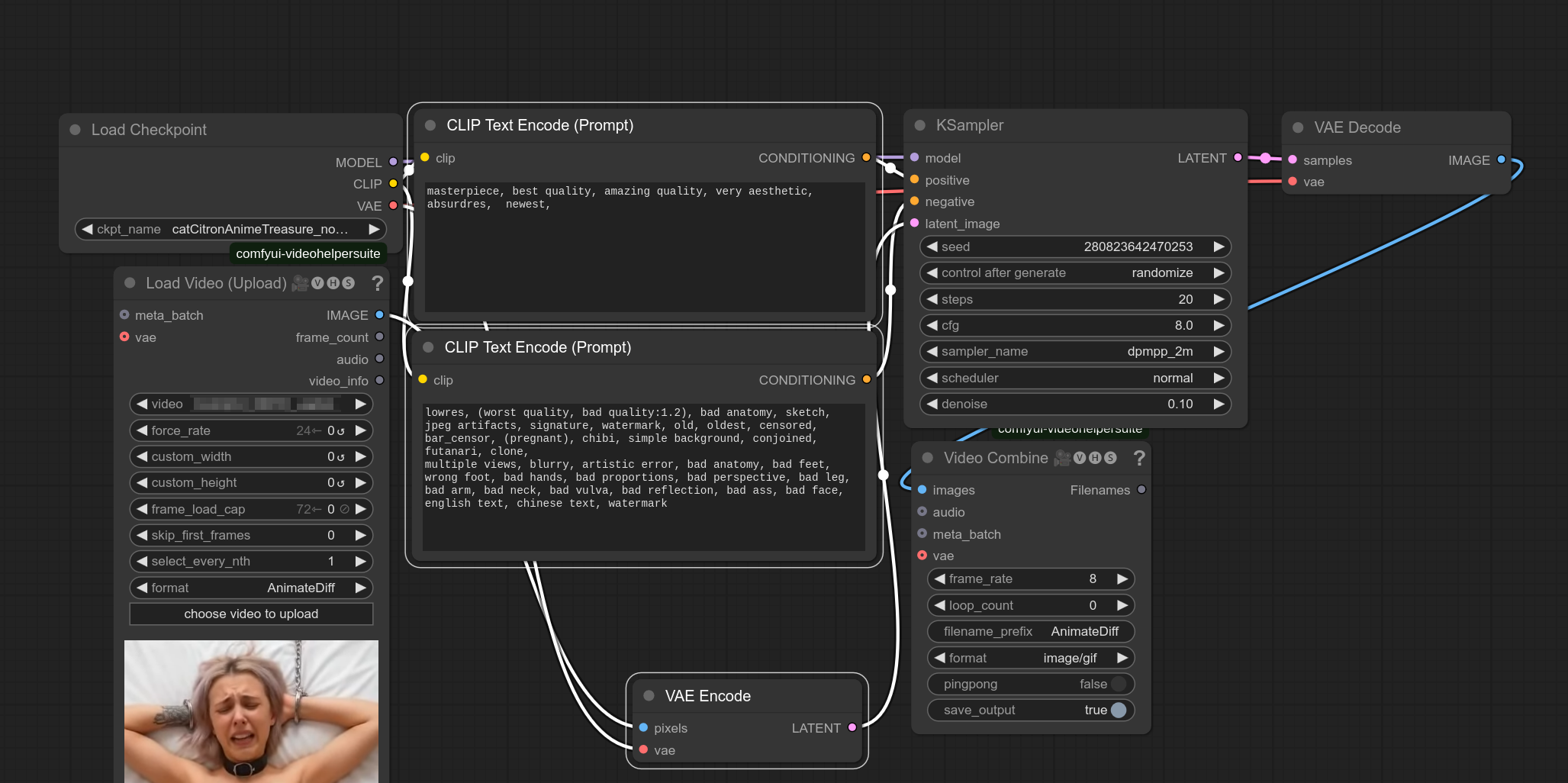Screen dimensions: 1568x783
Task: Click the frame_count output port on Load Video
Action: 379,337
